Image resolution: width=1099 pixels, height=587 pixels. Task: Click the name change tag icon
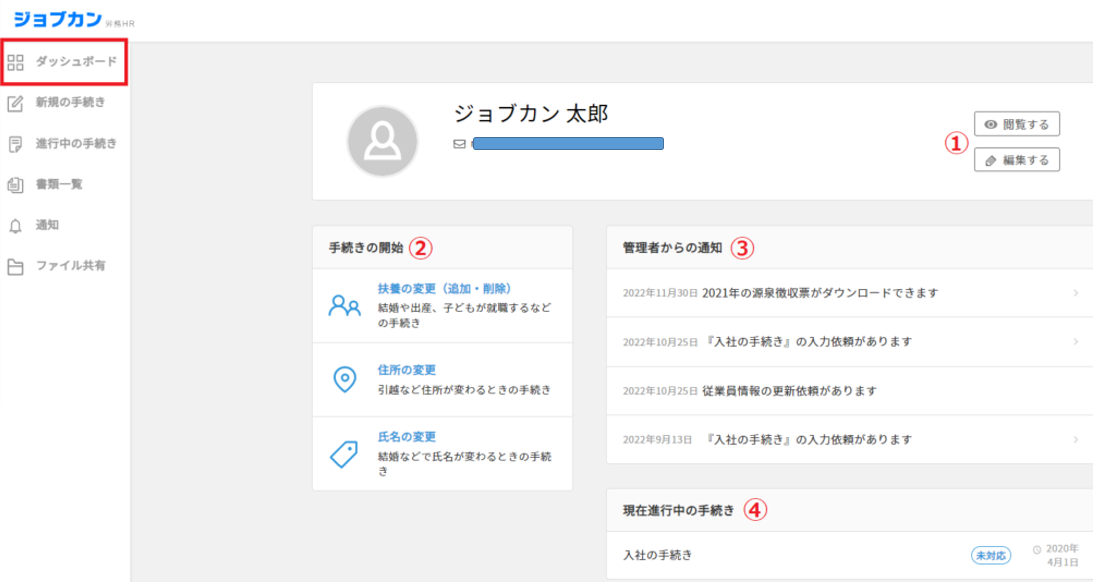tap(344, 453)
